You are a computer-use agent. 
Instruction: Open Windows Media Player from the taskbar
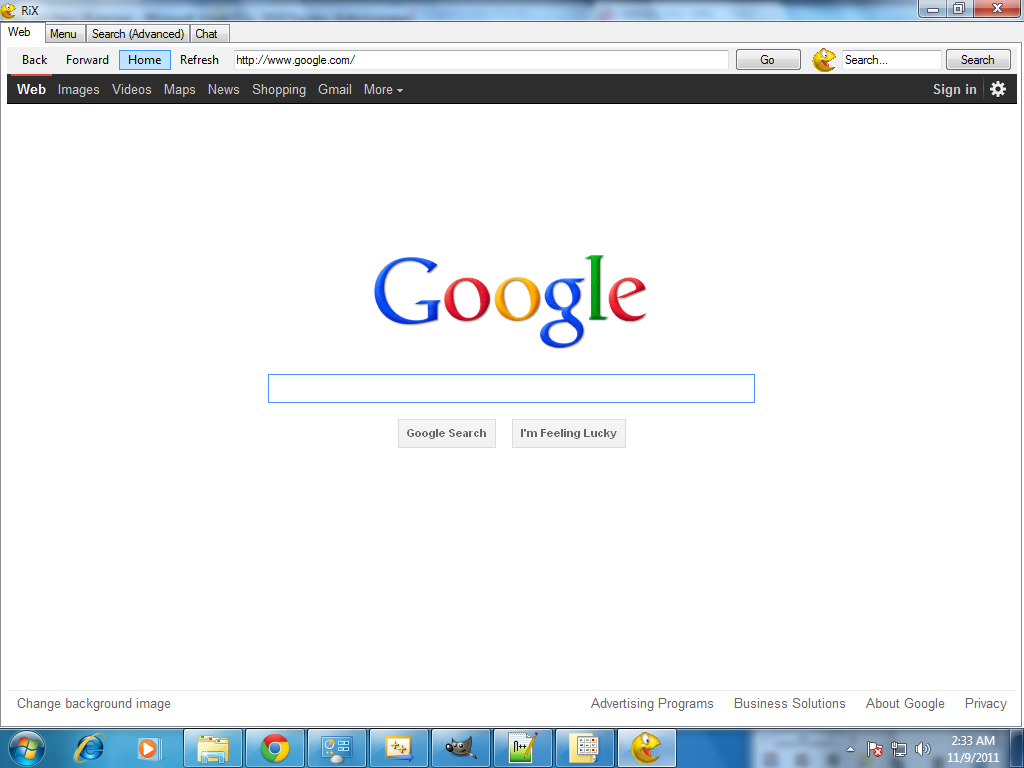pyautogui.click(x=149, y=748)
